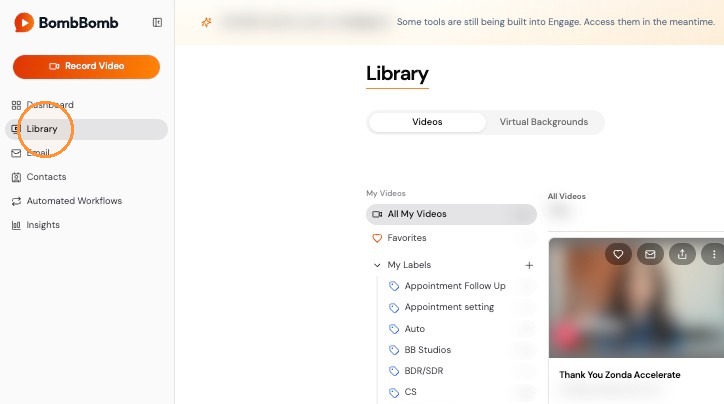Open the Thank You Zonda Accelerate thumbnail
724x404 pixels.
click(636, 298)
